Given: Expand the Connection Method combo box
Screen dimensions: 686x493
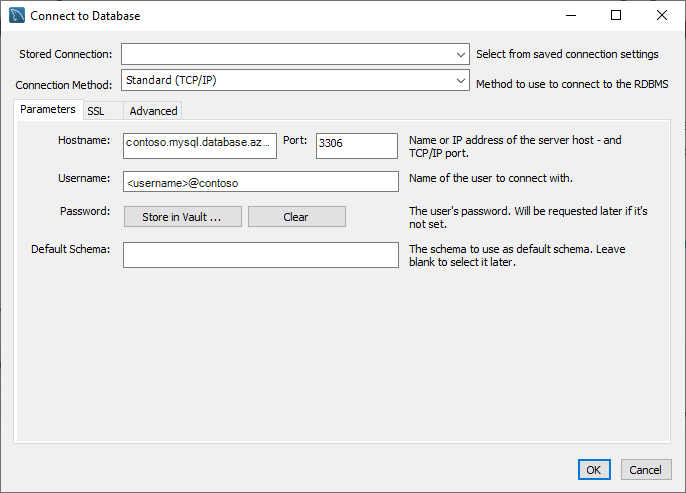Looking at the screenshot, I should (x=295, y=80).
